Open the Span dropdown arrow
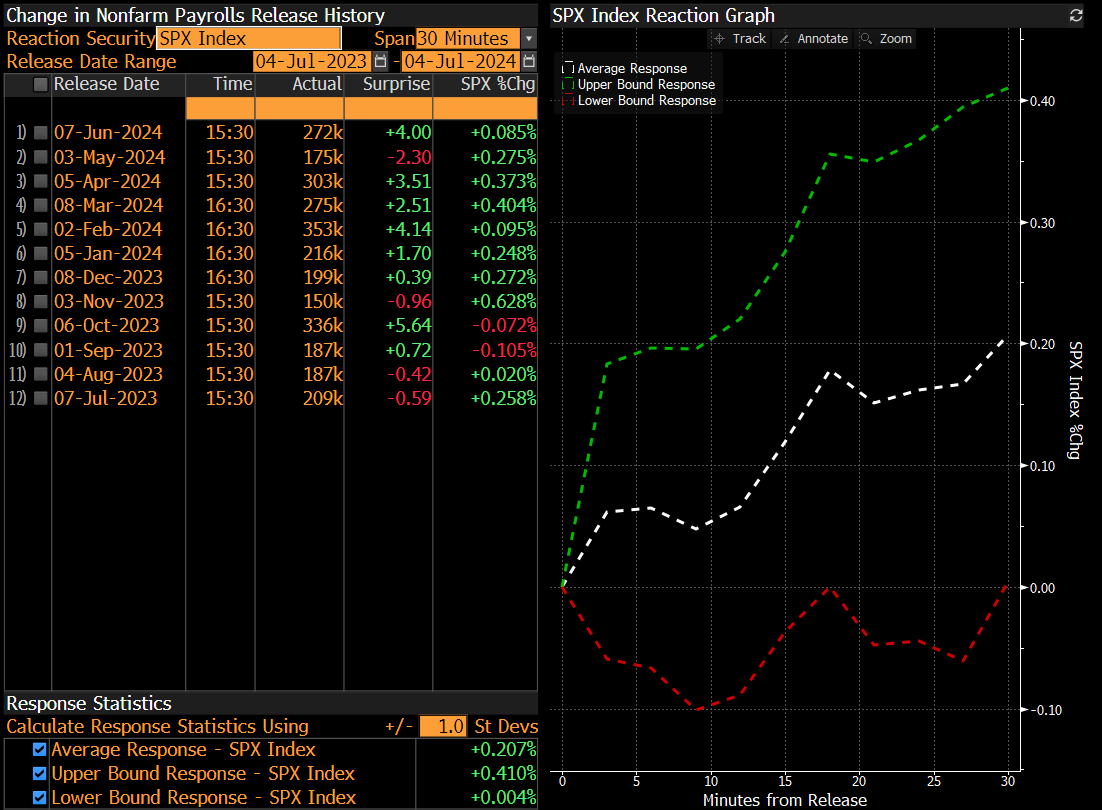The width and height of the screenshot is (1102, 810). coord(529,39)
